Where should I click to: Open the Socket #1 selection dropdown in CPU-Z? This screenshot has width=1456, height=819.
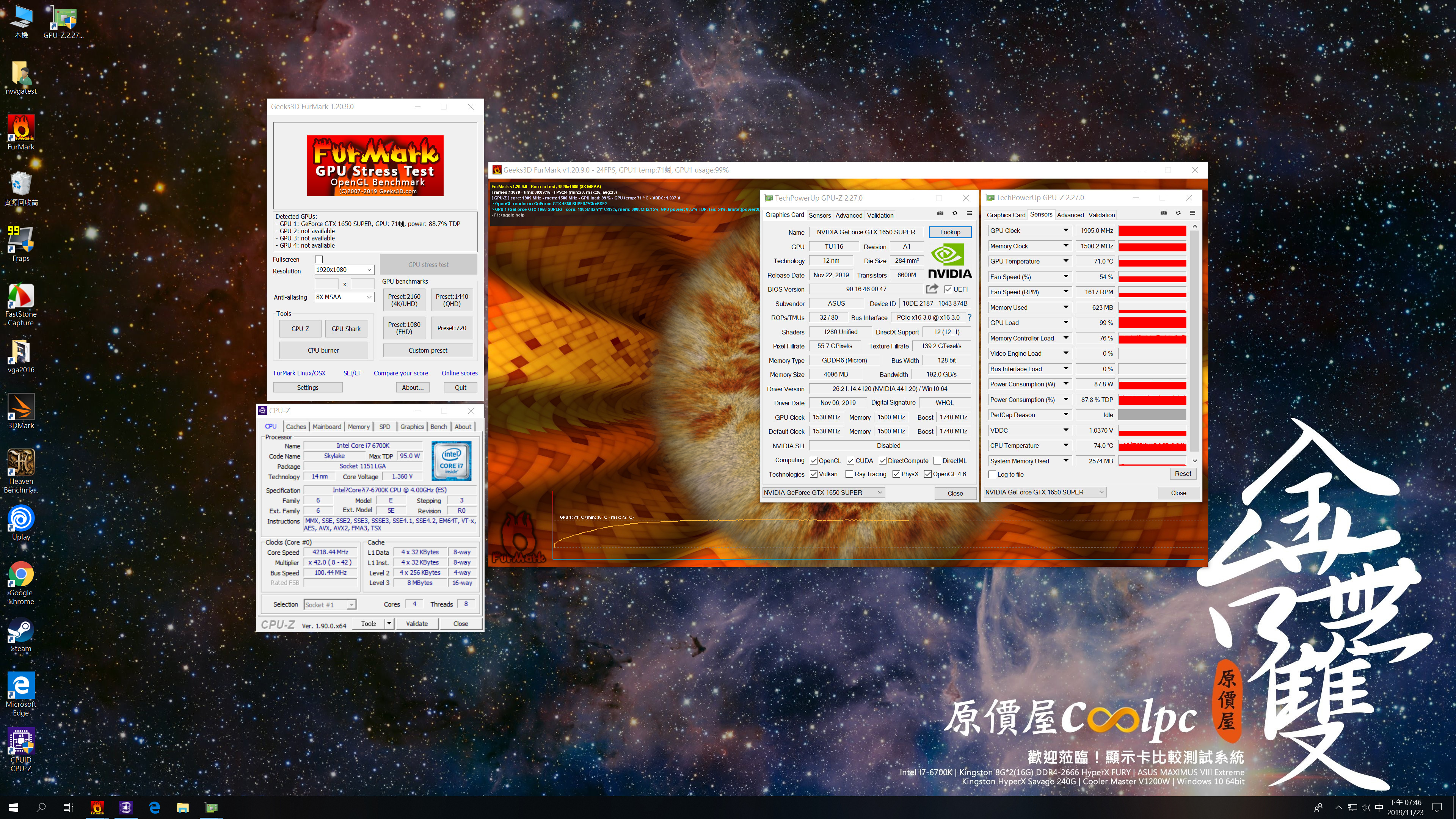coord(330,605)
